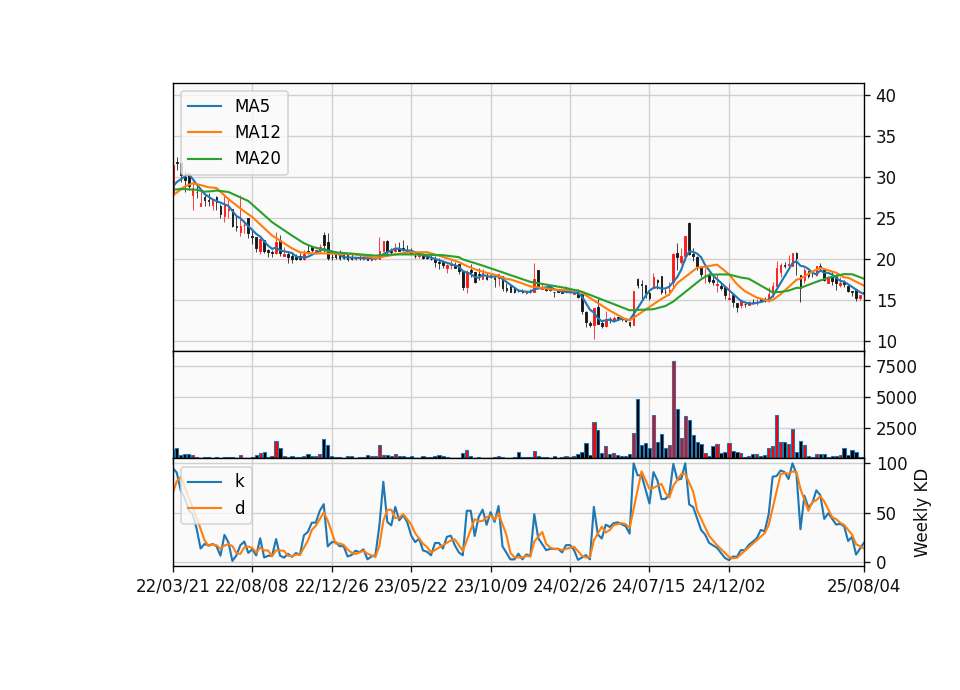
Task: Click the 24/07/15 date label
Action: click(649, 586)
